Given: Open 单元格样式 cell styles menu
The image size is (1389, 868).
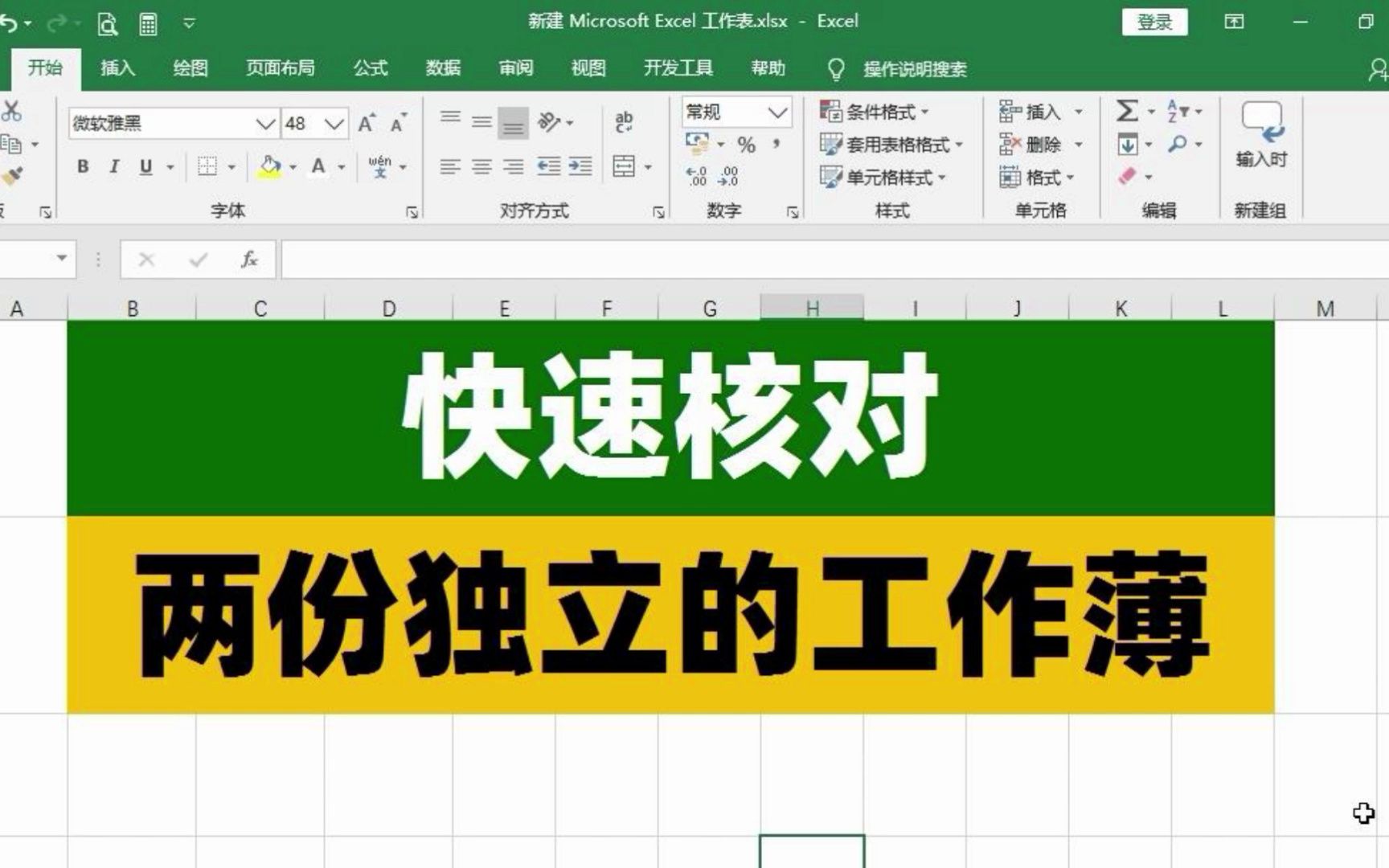Looking at the screenshot, I should 883,178.
